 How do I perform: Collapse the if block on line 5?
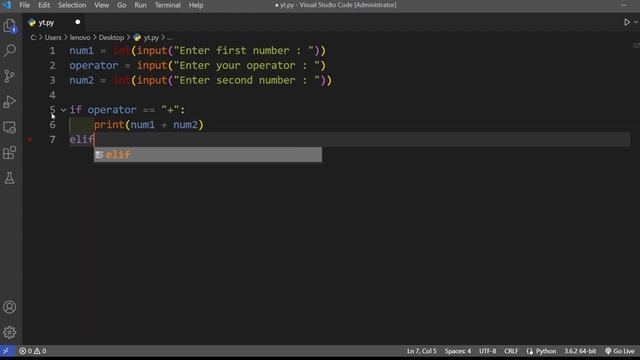pos(63,110)
